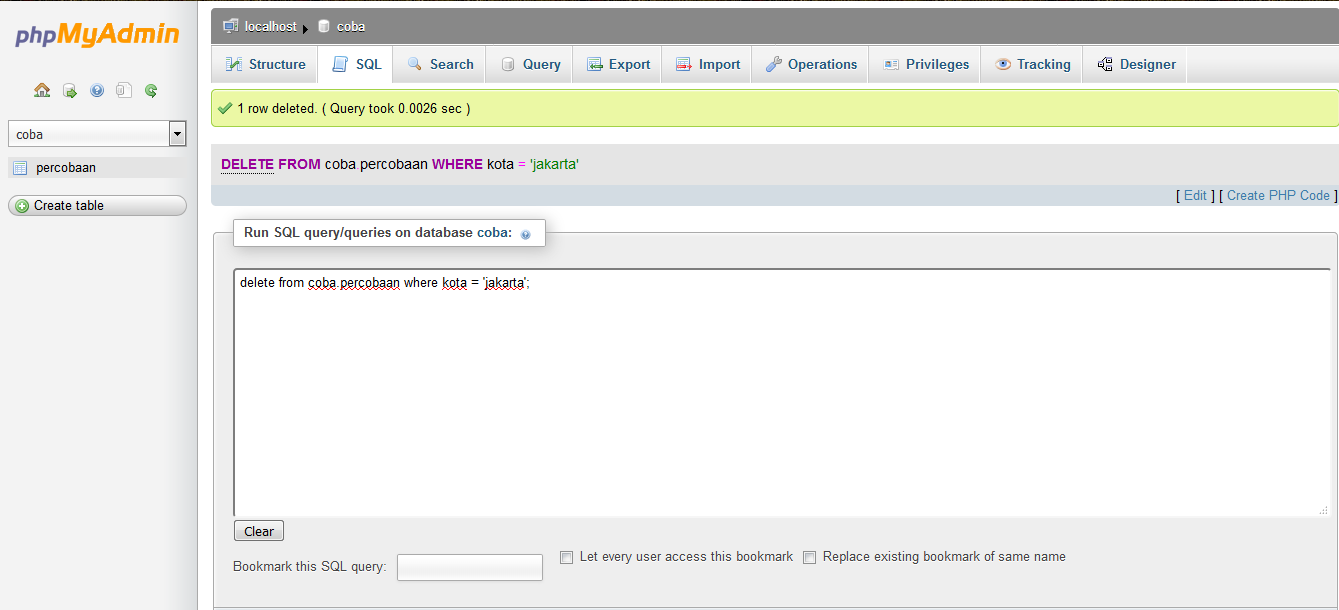Go to phpMyAdmin home via house icon
Viewport: 1339px width, 610px height.
42,90
